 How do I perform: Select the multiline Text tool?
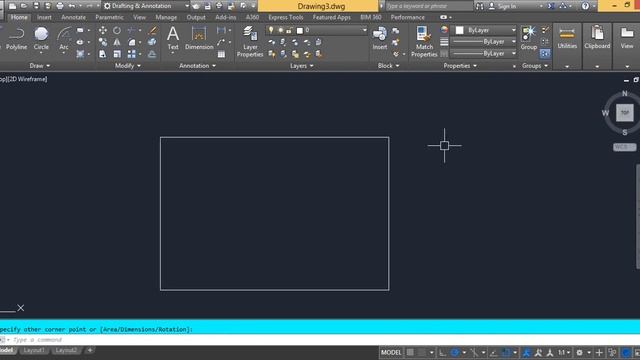click(173, 39)
